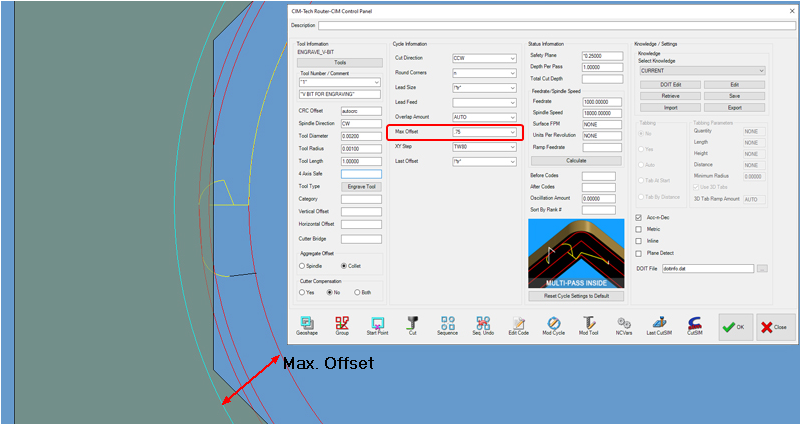Select the Group tool icon

(342, 324)
